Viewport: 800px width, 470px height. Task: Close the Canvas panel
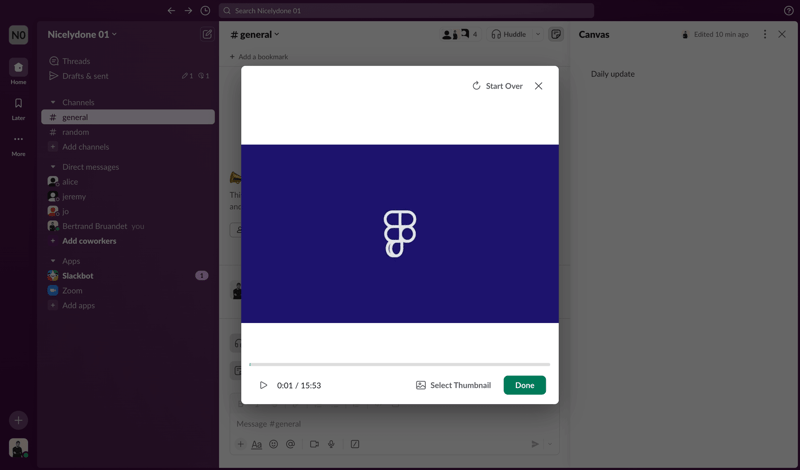(x=782, y=34)
